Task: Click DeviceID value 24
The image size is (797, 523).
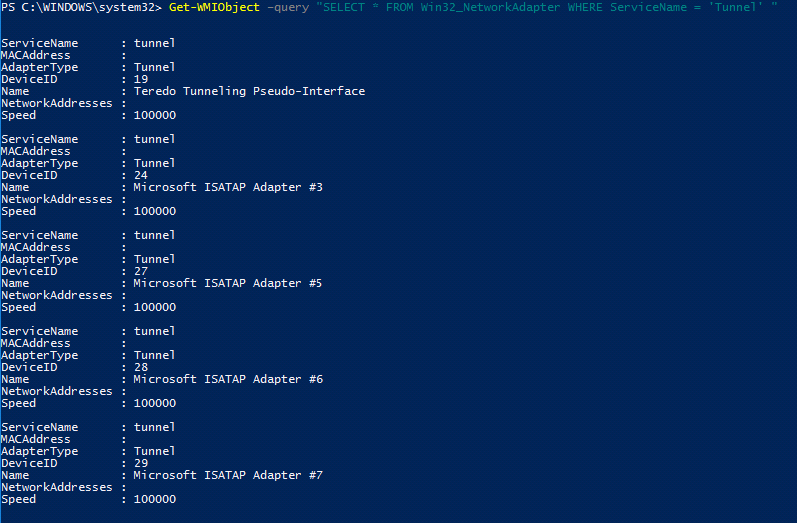Action: [x=141, y=175]
